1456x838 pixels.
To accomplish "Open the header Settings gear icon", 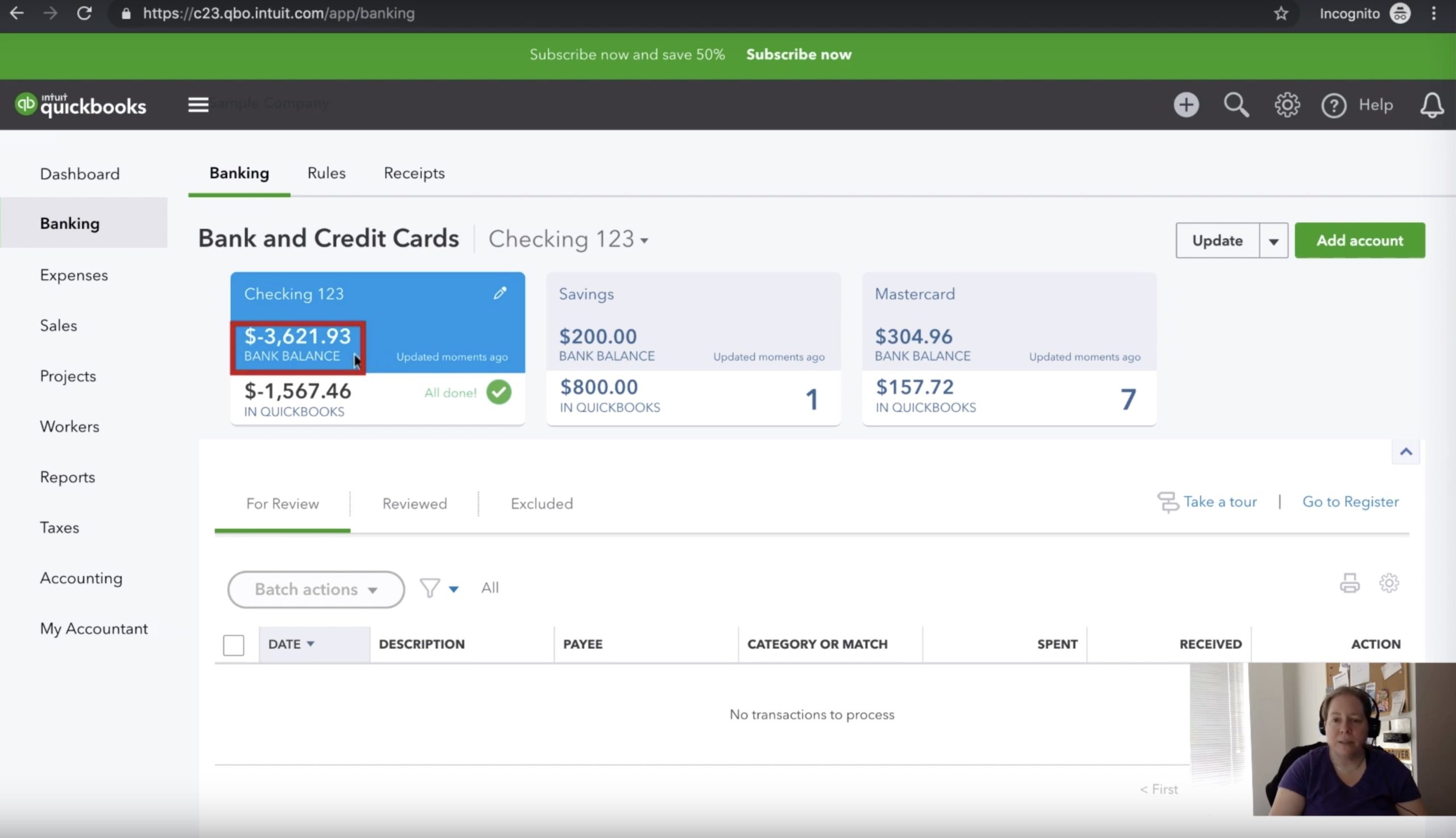I will tap(1287, 105).
